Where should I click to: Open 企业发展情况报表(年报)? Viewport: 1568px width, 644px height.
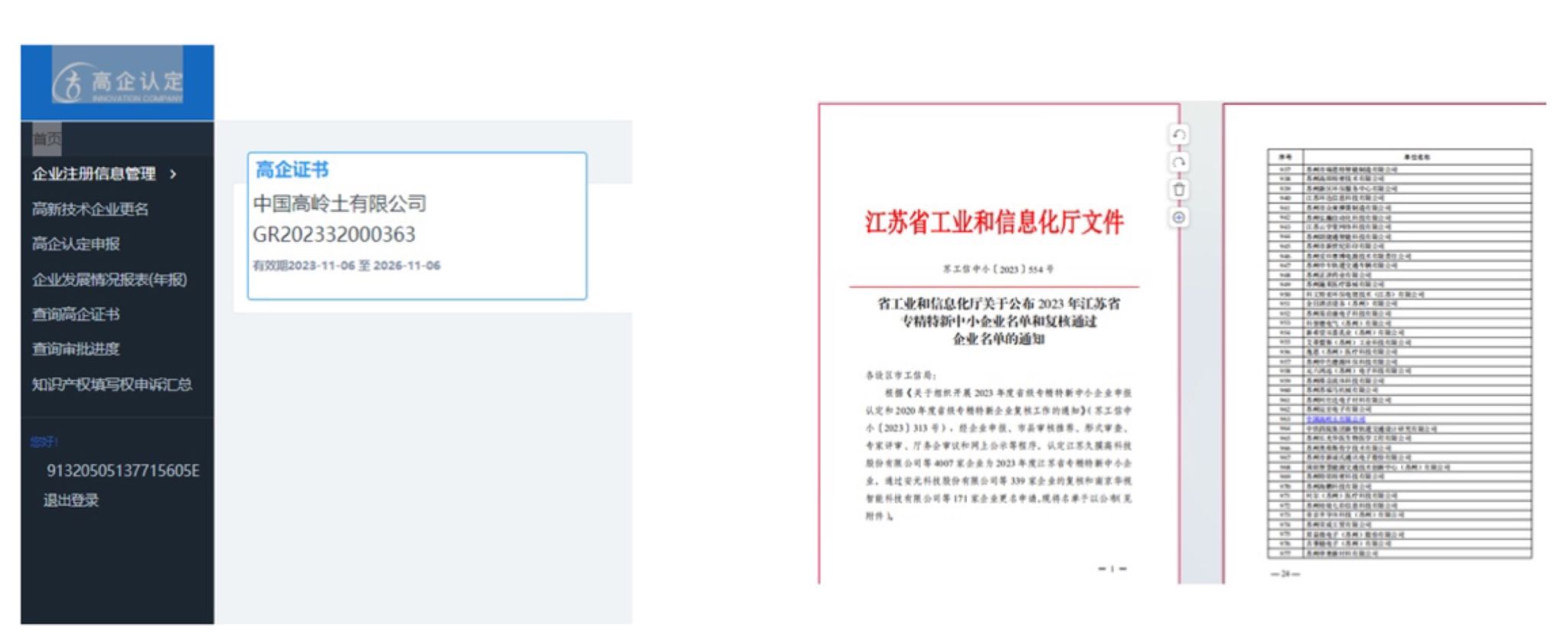tap(109, 280)
